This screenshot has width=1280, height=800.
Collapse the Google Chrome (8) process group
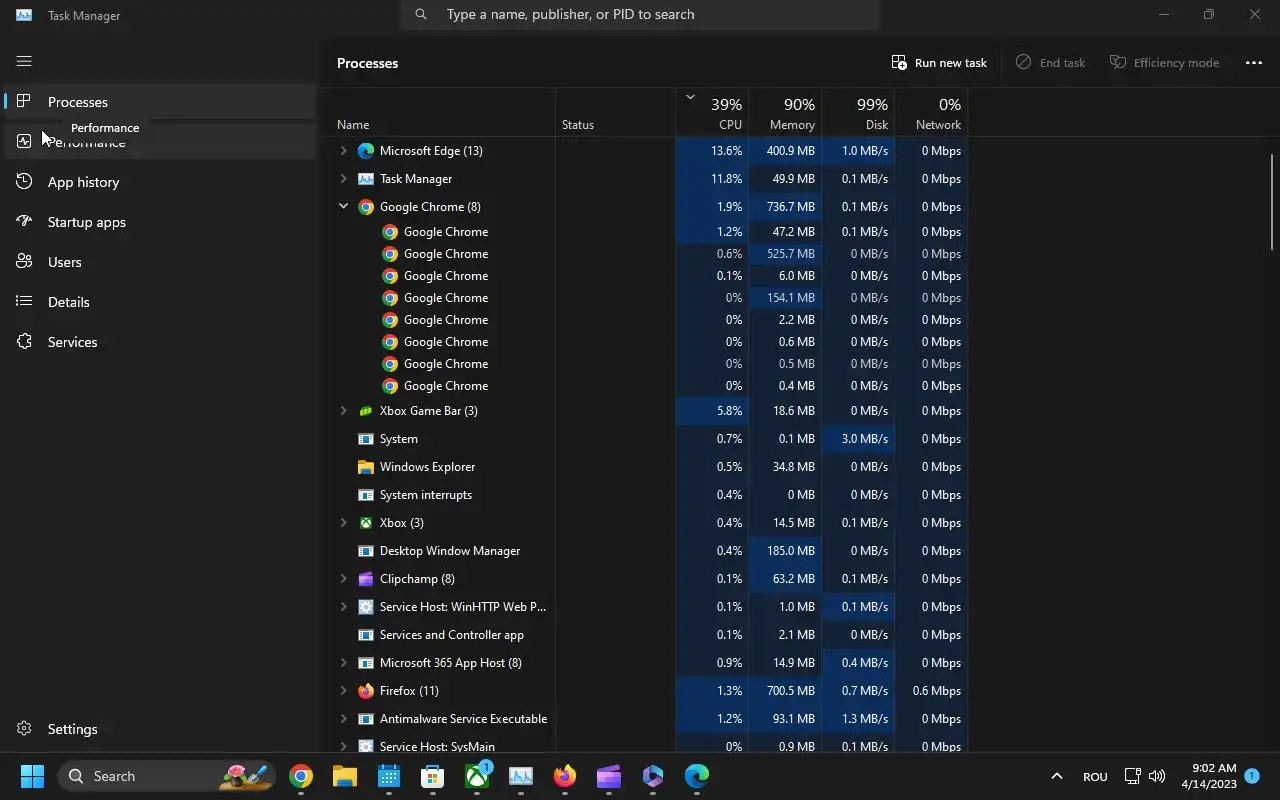click(343, 207)
